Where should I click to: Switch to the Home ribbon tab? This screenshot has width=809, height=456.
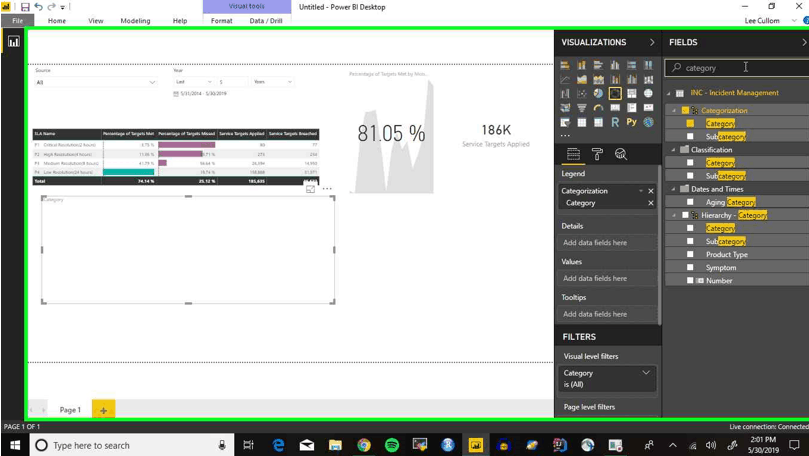tap(57, 21)
